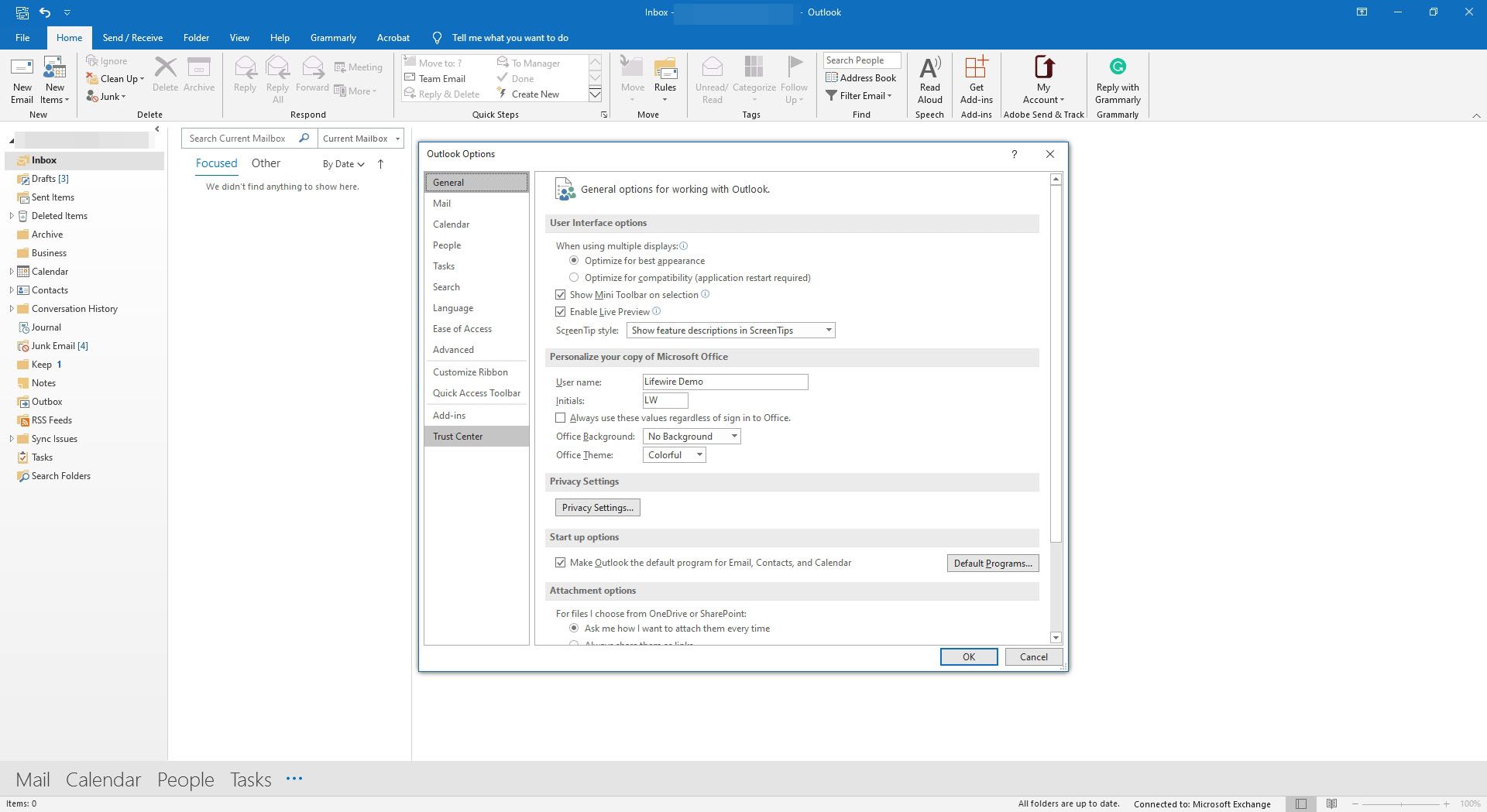The height and width of the screenshot is (812, 1487).
Task: Uncheck Show Mini Toolbar on selection
Action: point(561,294)
